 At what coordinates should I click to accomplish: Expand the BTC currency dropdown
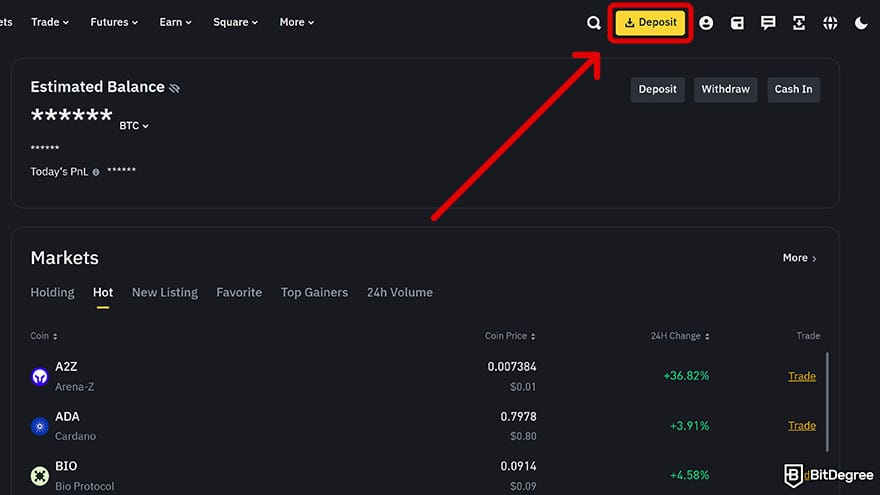[134, 126]
